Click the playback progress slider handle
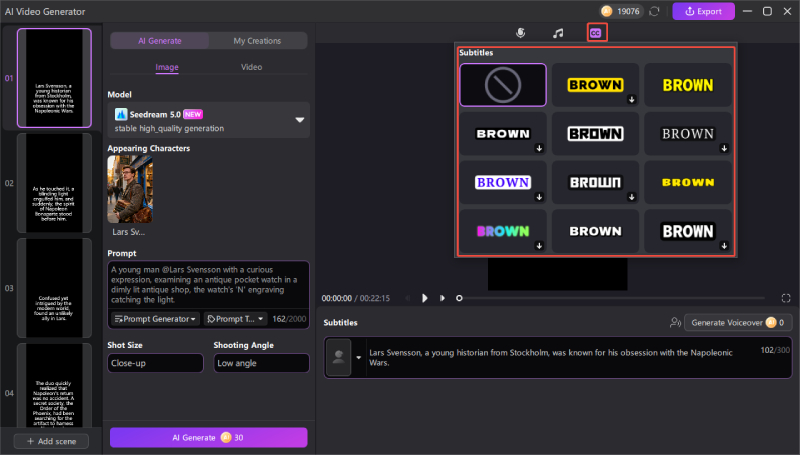800x455 pixels. 459,298
